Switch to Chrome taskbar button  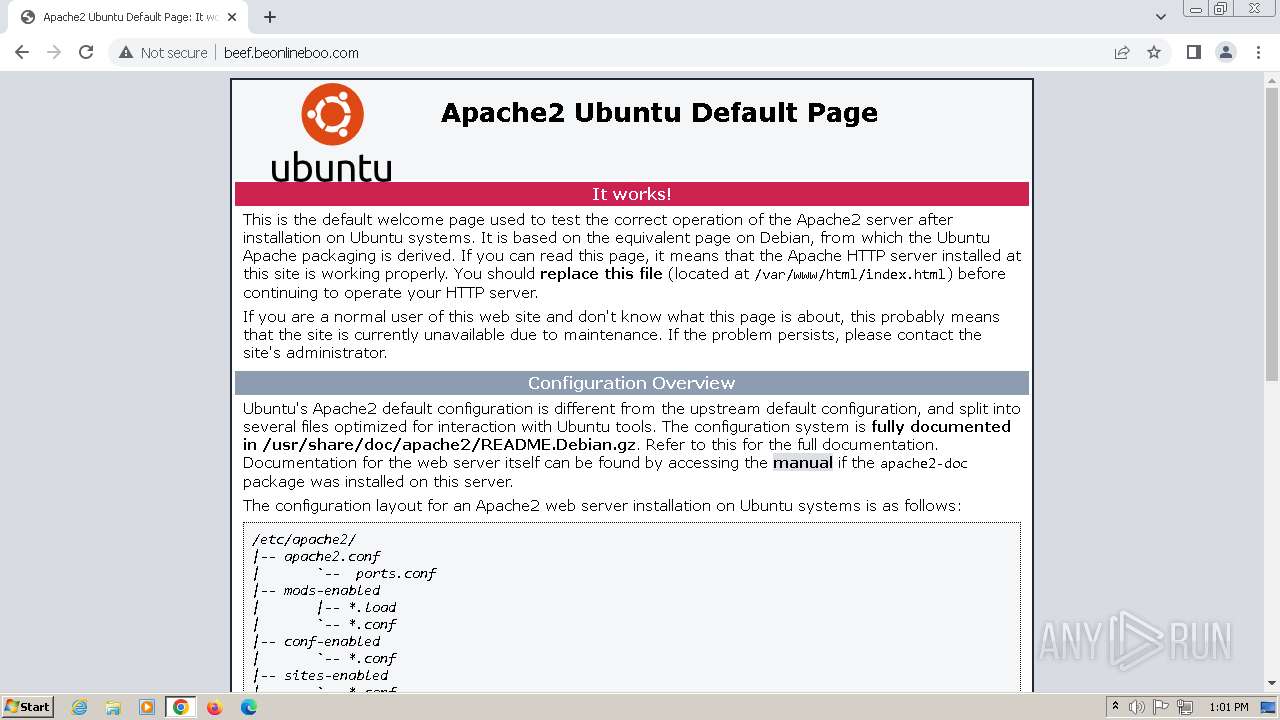click(180, 707)
